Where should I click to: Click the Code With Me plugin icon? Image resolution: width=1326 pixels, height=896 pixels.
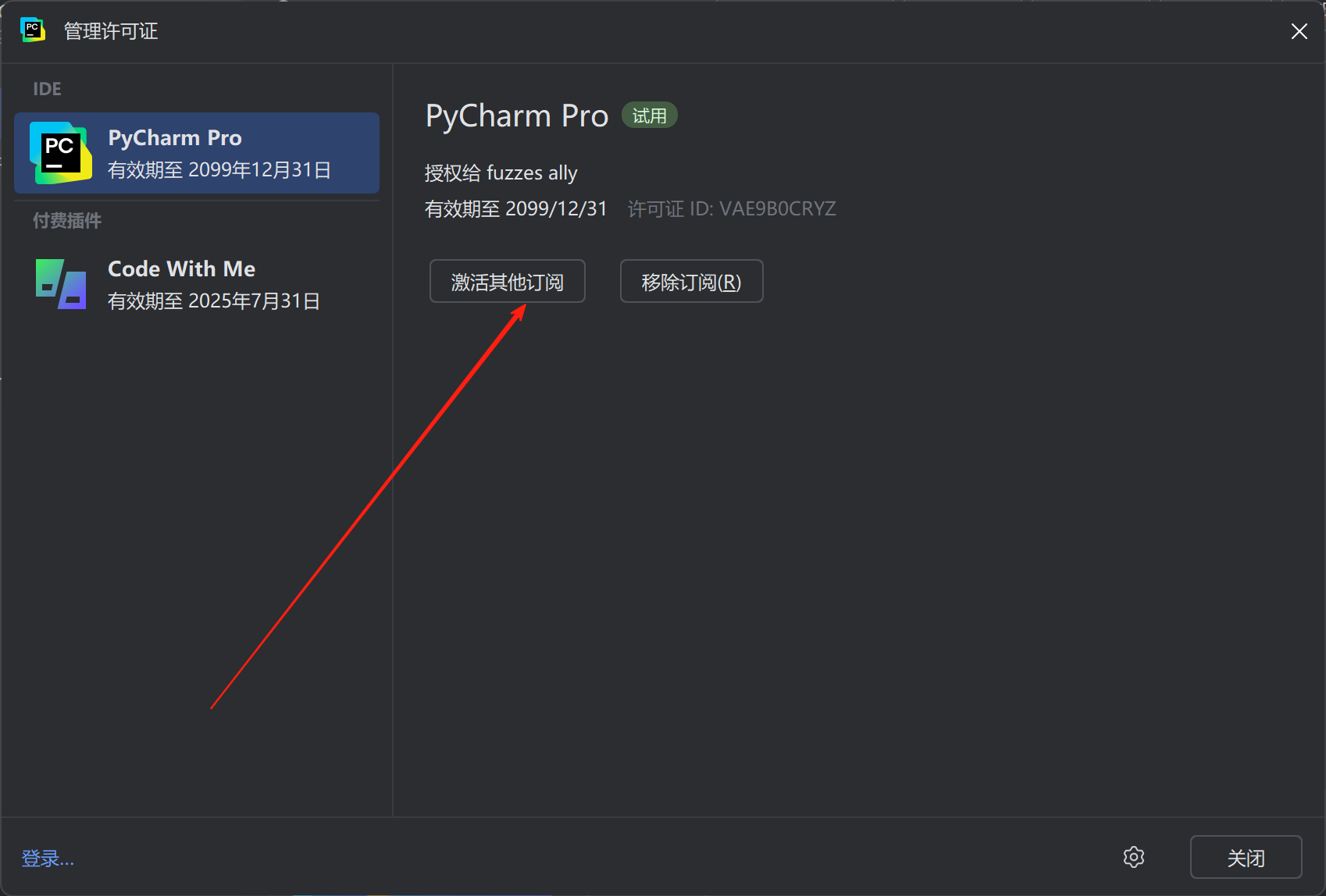61,284
